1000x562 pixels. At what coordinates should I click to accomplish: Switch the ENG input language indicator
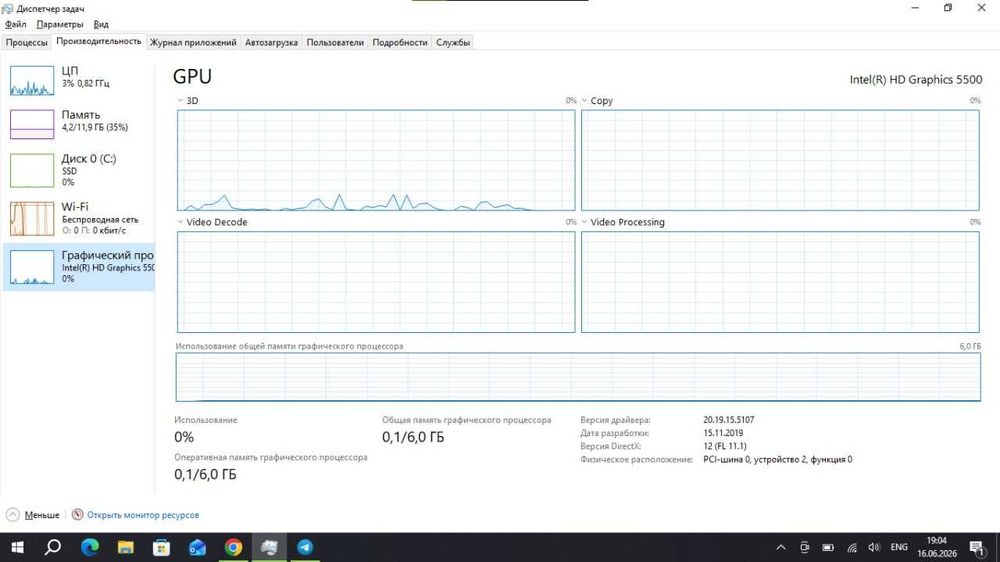[x=899, y=547]
